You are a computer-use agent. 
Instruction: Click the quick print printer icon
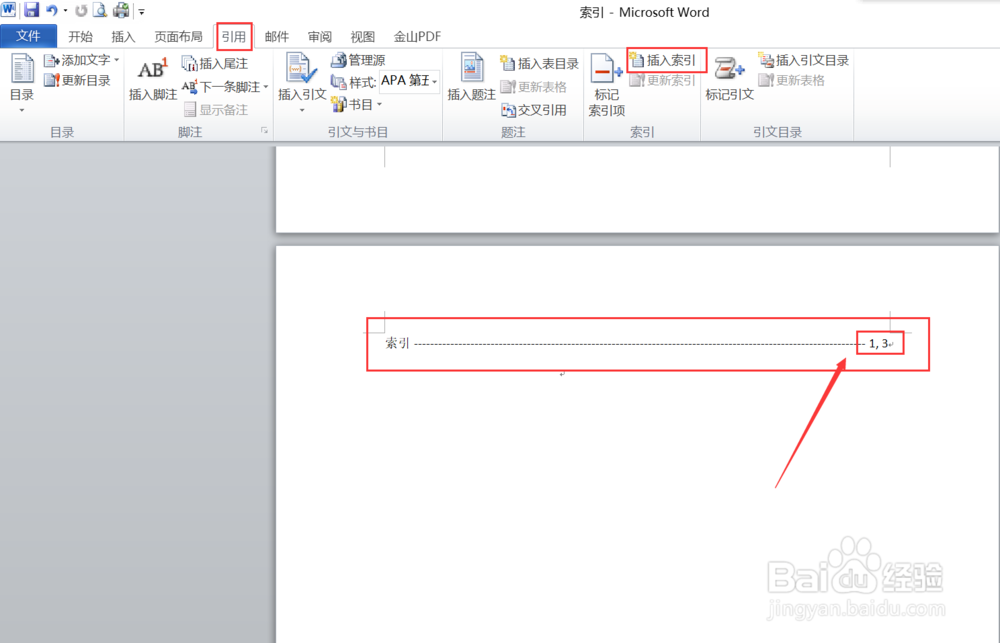pos(121,10)
